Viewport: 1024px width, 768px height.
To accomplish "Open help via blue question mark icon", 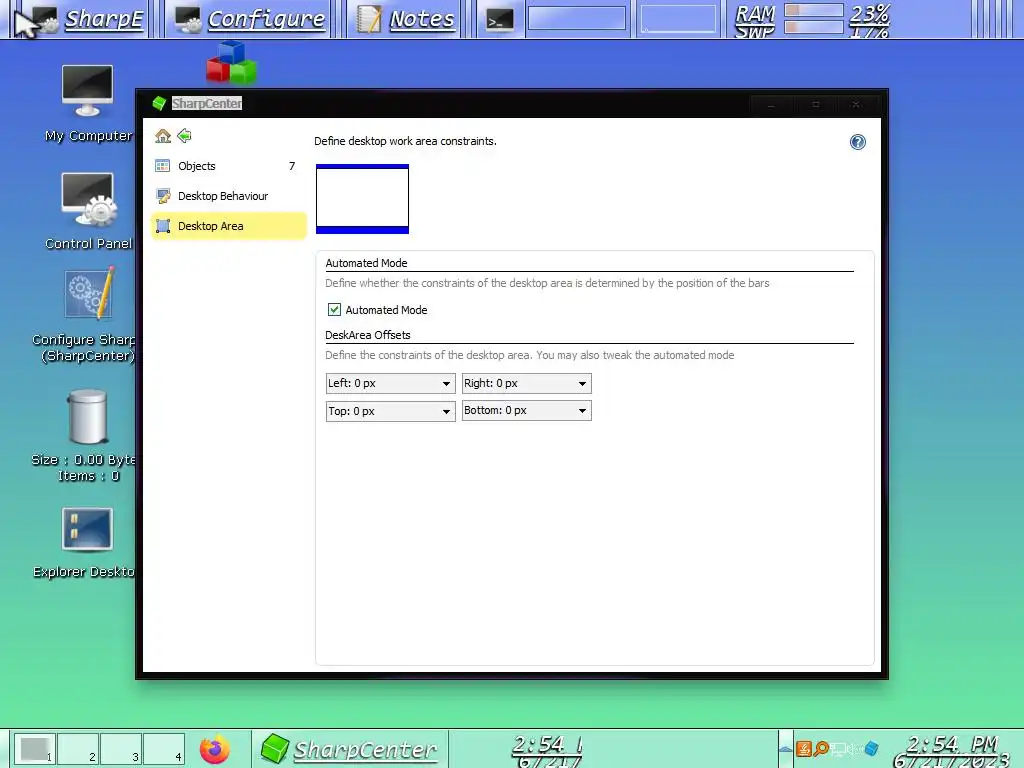I will [x=857, y=142].
